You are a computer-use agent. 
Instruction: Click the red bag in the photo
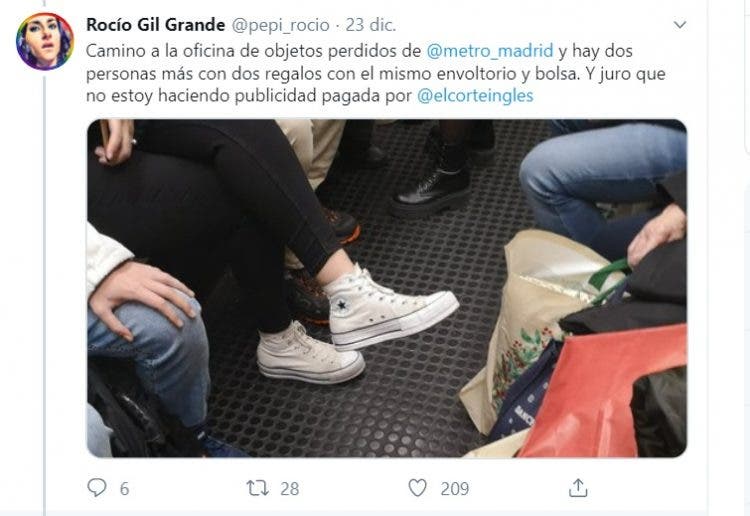pyautogui.click(x=604, y=392)
